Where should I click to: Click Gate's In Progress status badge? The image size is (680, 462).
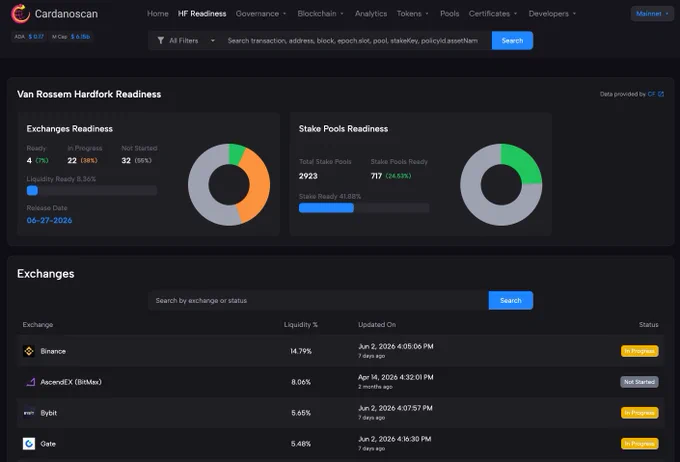639,444
